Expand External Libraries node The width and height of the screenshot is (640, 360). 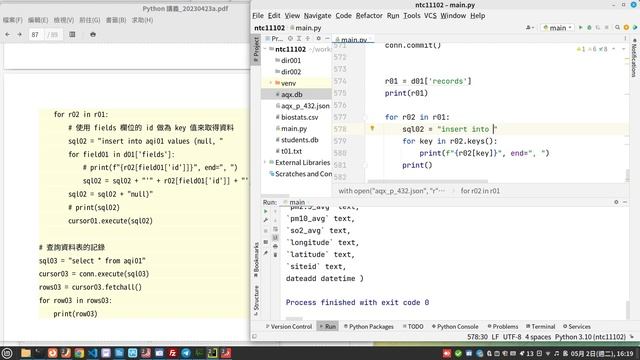[265, 162]
